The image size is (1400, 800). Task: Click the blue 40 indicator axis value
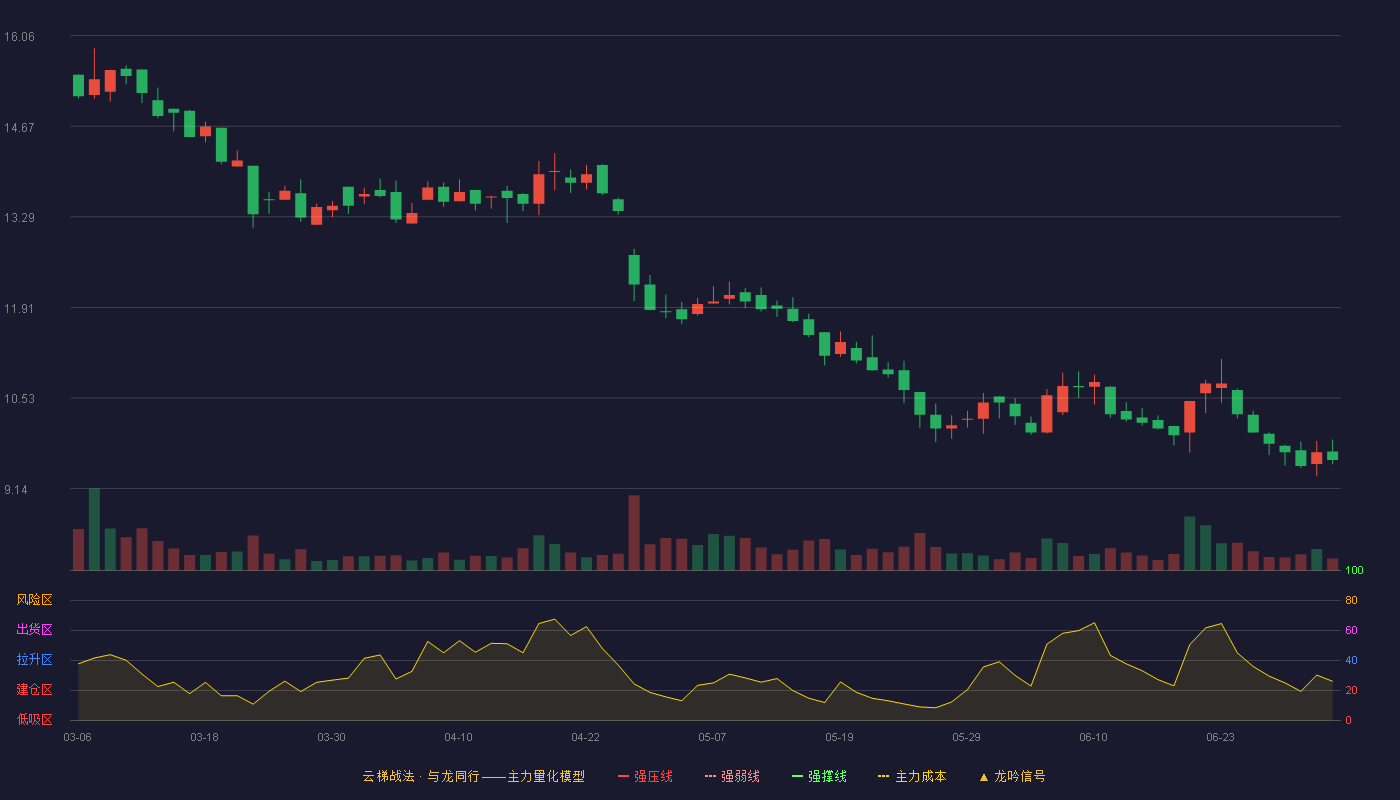click(x=1351, y=660)
